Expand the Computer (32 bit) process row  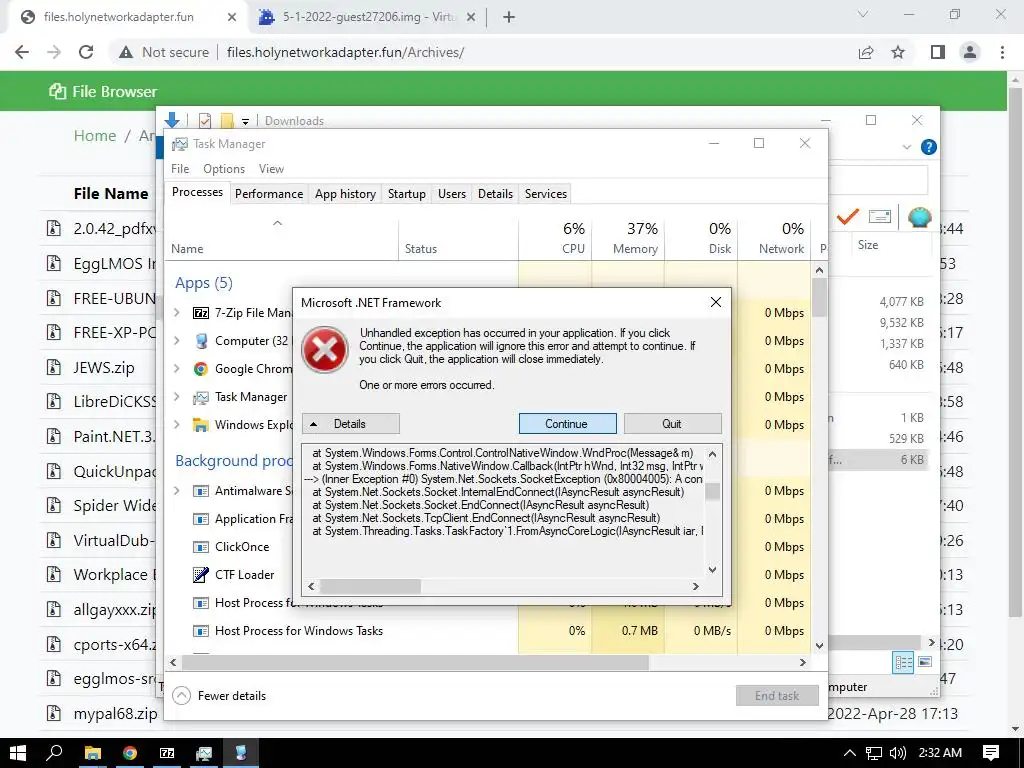(x=176, y=340)
